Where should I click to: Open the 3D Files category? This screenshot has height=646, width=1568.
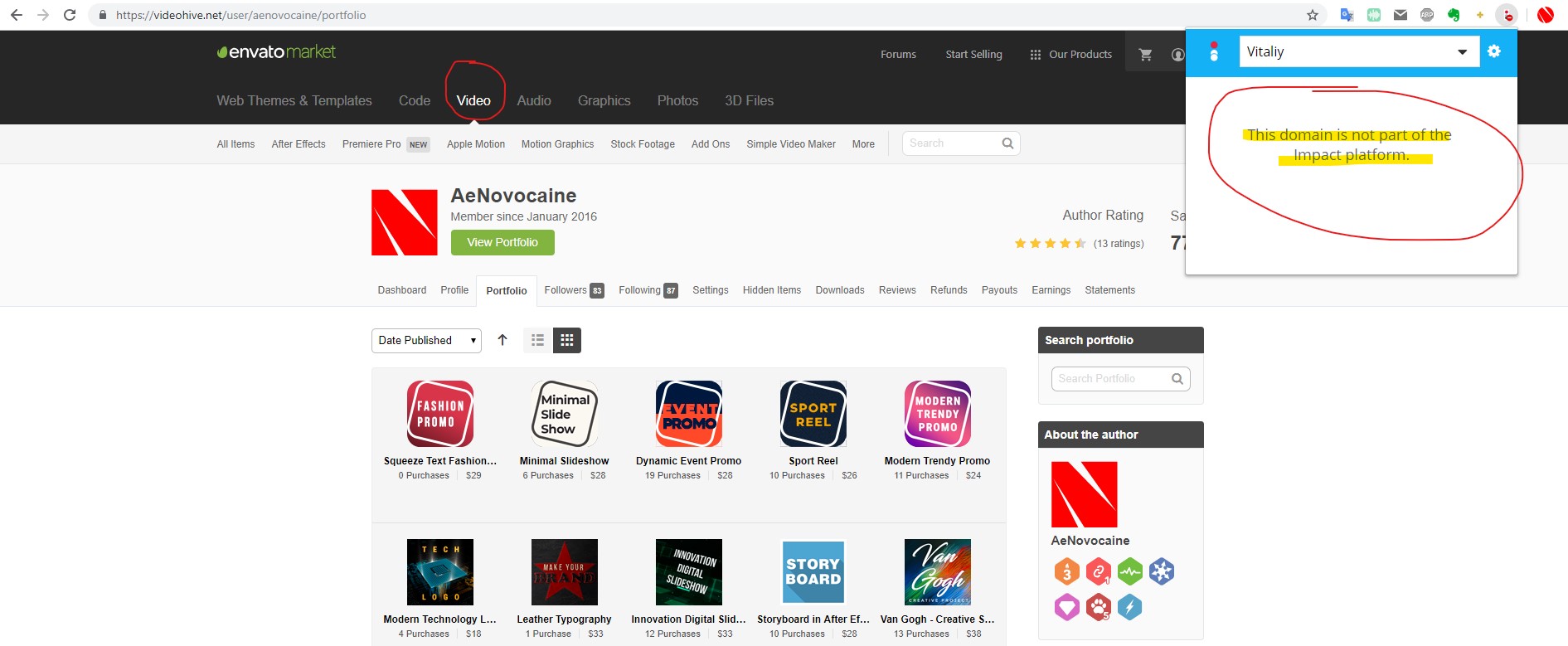pos(749,100)
